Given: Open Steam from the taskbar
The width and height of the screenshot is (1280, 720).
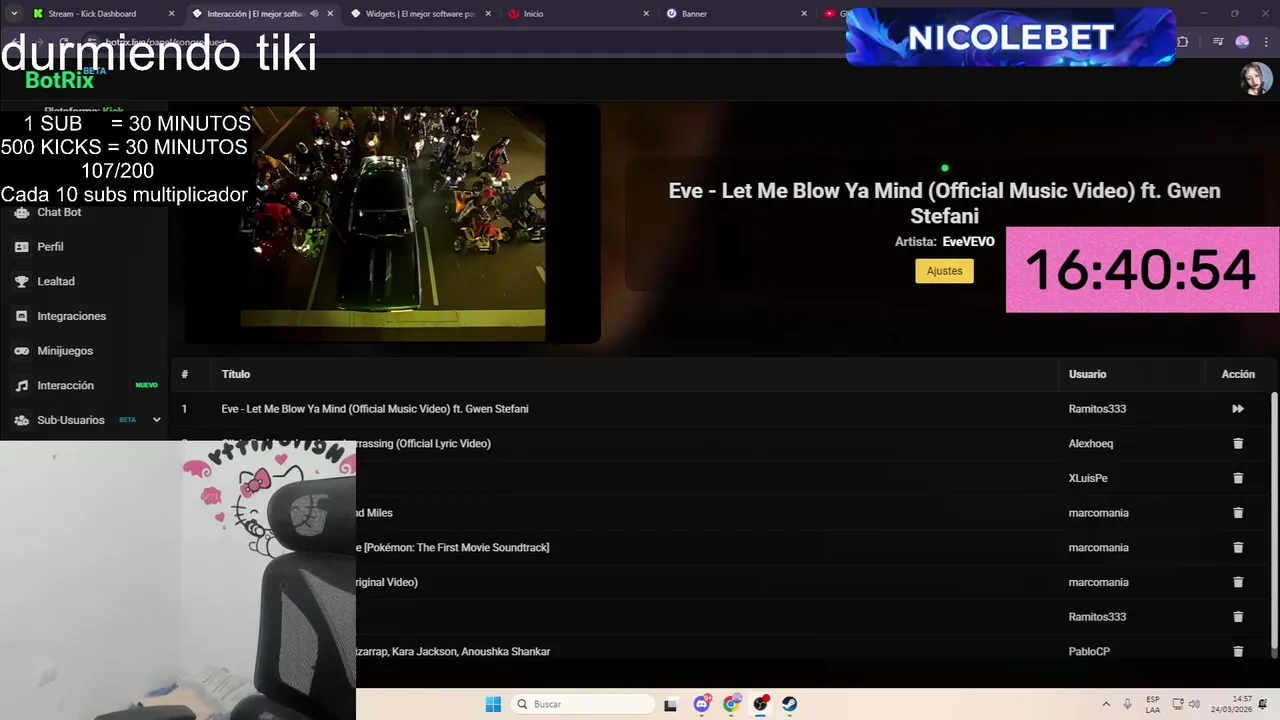Looking at the screenshot, I should (x=790, y=704).
